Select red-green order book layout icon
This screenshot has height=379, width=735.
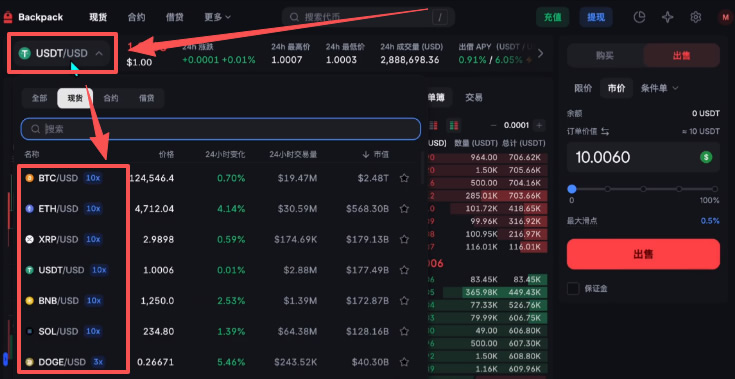pyautogui.click(x=453, y=126)
